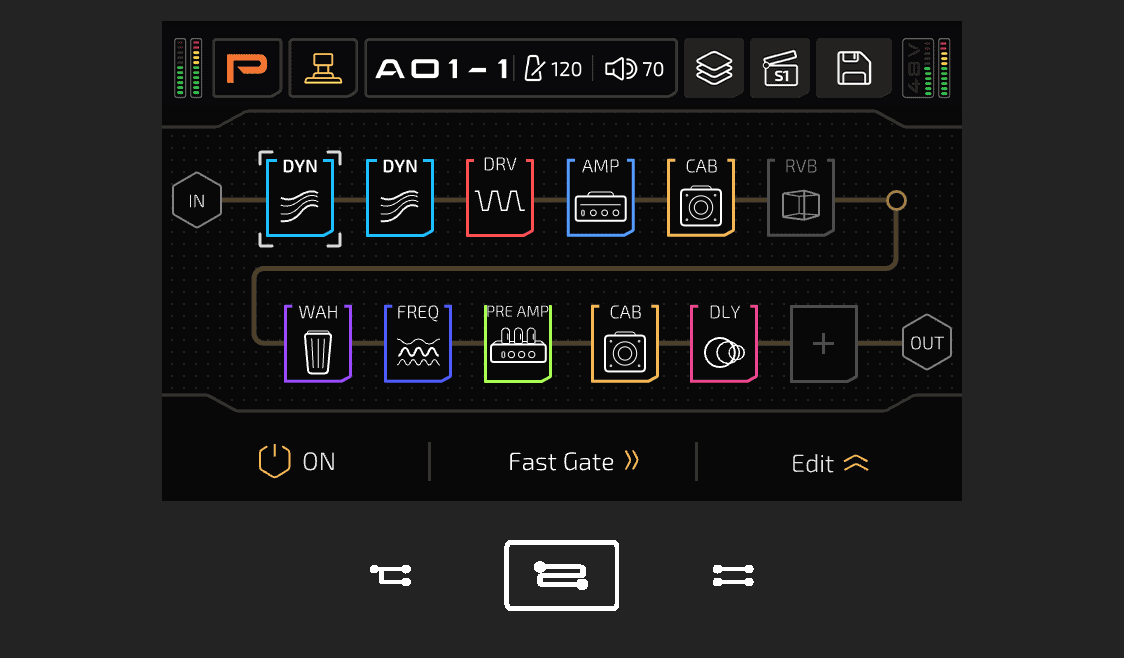1124x658 pixels.
Task: Toggle the 48V phantom power indicator
Action: pyautogui.click(x=913, y=68)
